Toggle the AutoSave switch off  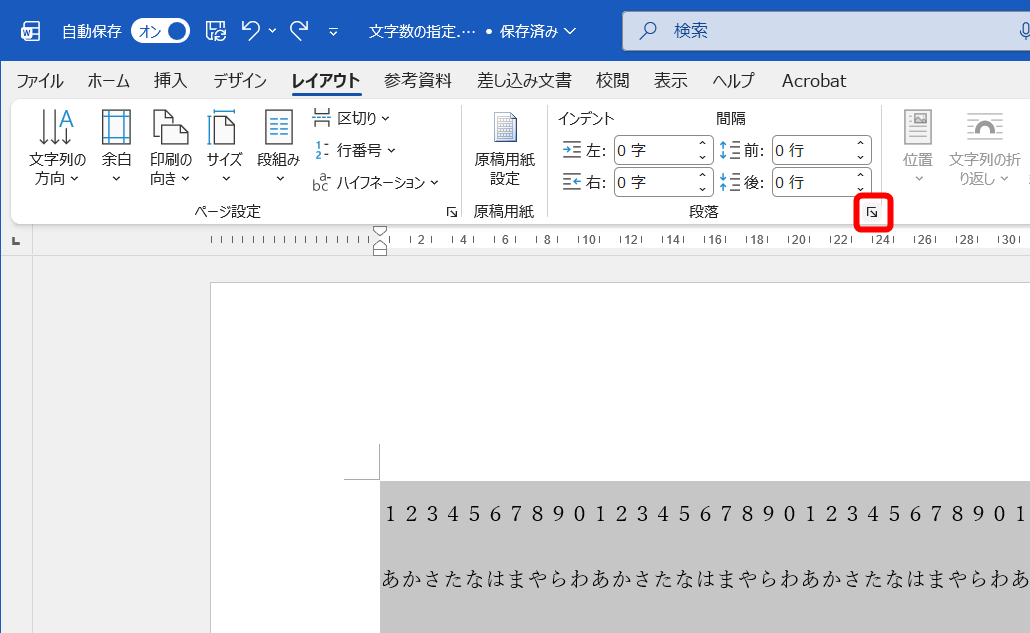pos(160,31)
